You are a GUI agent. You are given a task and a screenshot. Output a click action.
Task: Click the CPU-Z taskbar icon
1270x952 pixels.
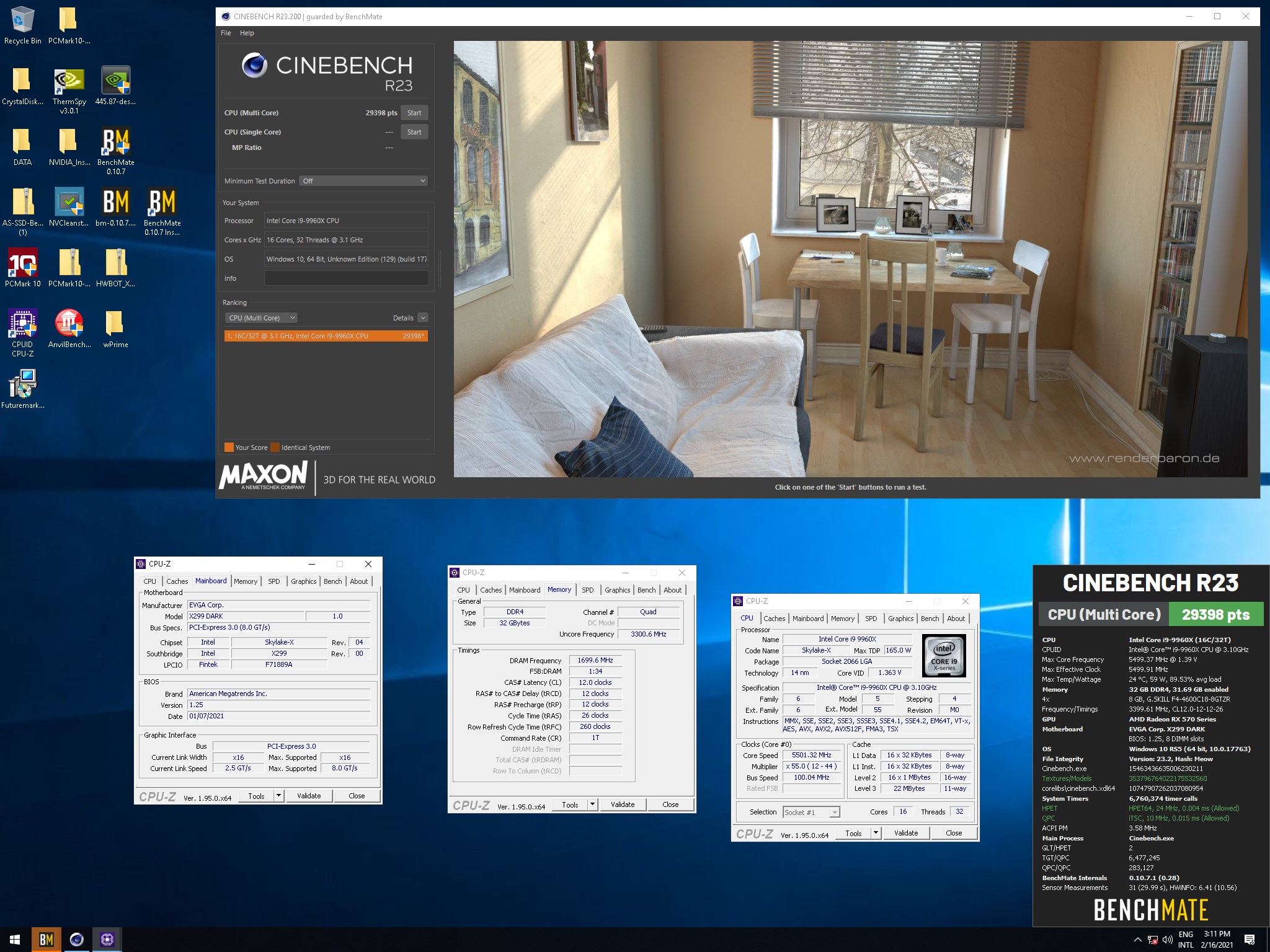pyautogui.click(x=107, y=940)
